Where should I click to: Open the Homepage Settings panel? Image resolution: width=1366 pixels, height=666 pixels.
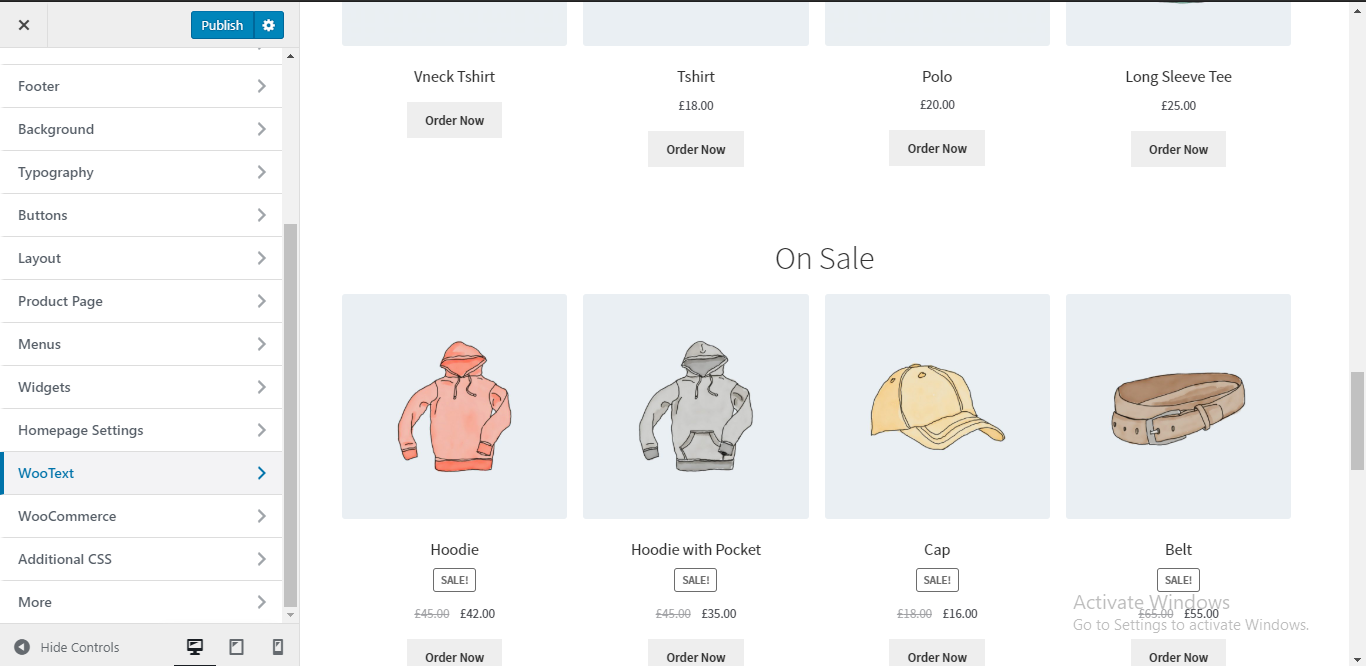click(x=142, y=430)
